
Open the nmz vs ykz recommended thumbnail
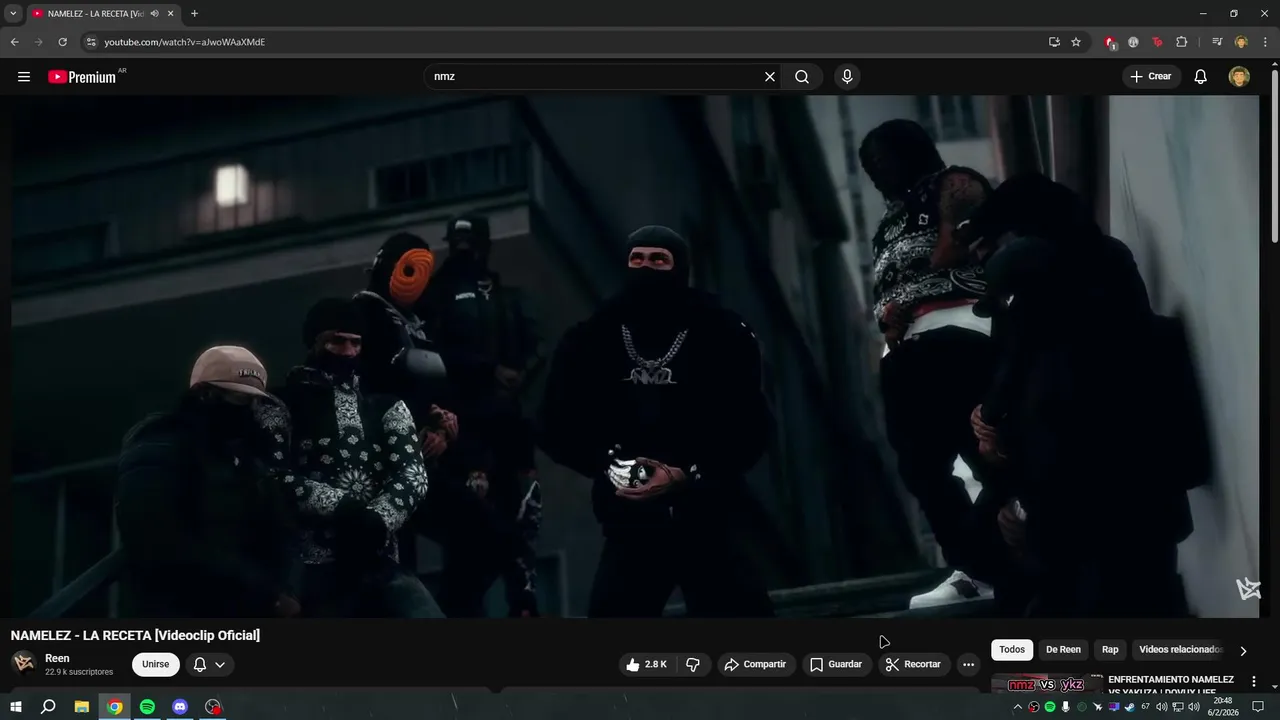click(x=1046, y=683)
